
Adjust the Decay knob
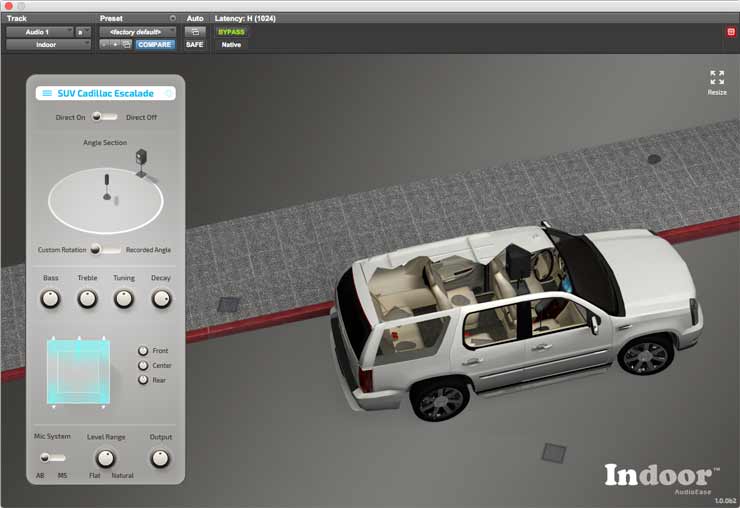pyautogui.click(x=161, y=299)
